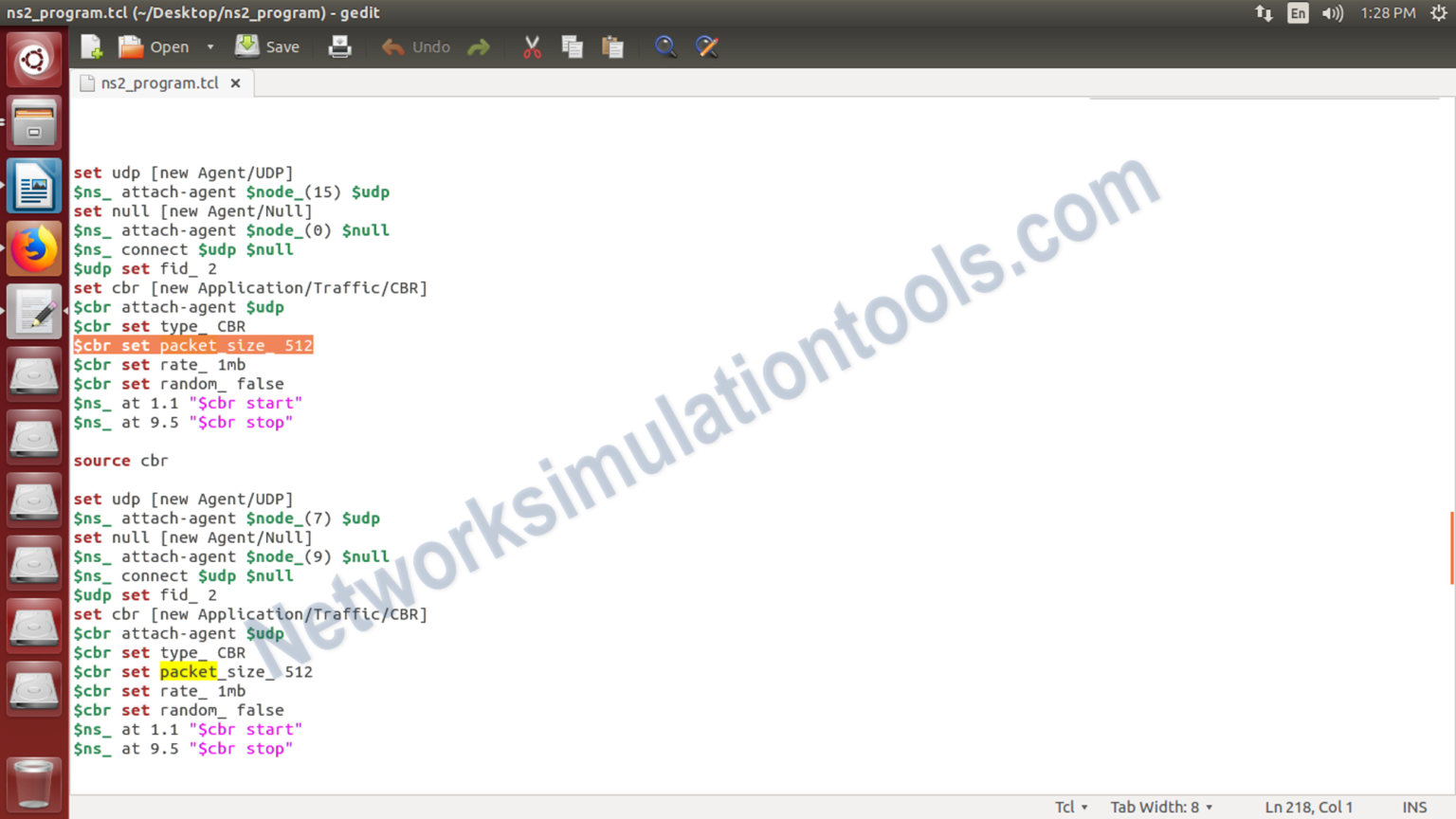
Task: Print the ns2_program.tcl file
Action: pos(339,46)
